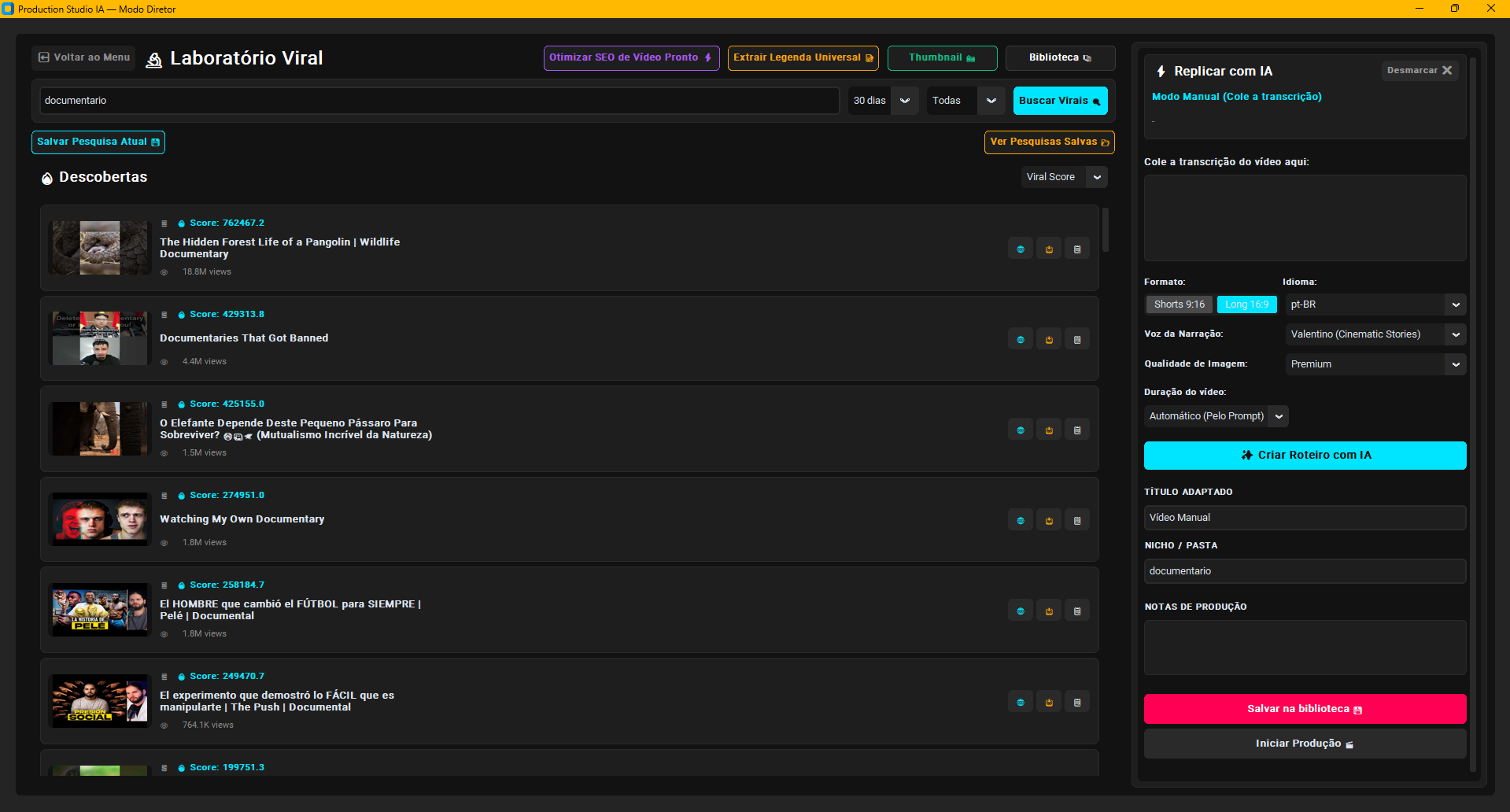The height and width of the screenshot is (812, 1510).
Task: Expand the 30 dias period dropdown
Action: point(883,101)
